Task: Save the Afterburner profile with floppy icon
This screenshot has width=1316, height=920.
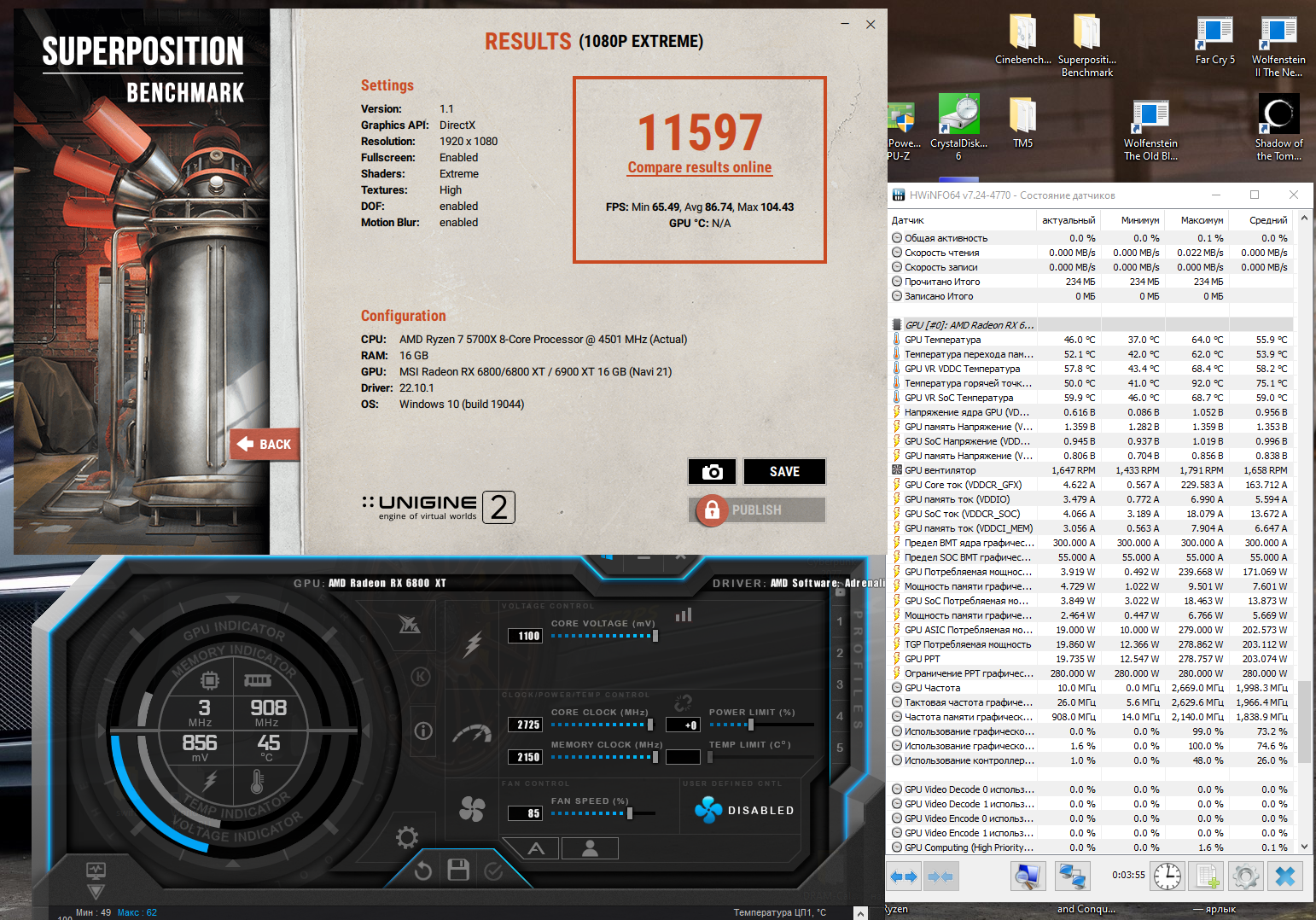Action: click(x=458, y=870)
